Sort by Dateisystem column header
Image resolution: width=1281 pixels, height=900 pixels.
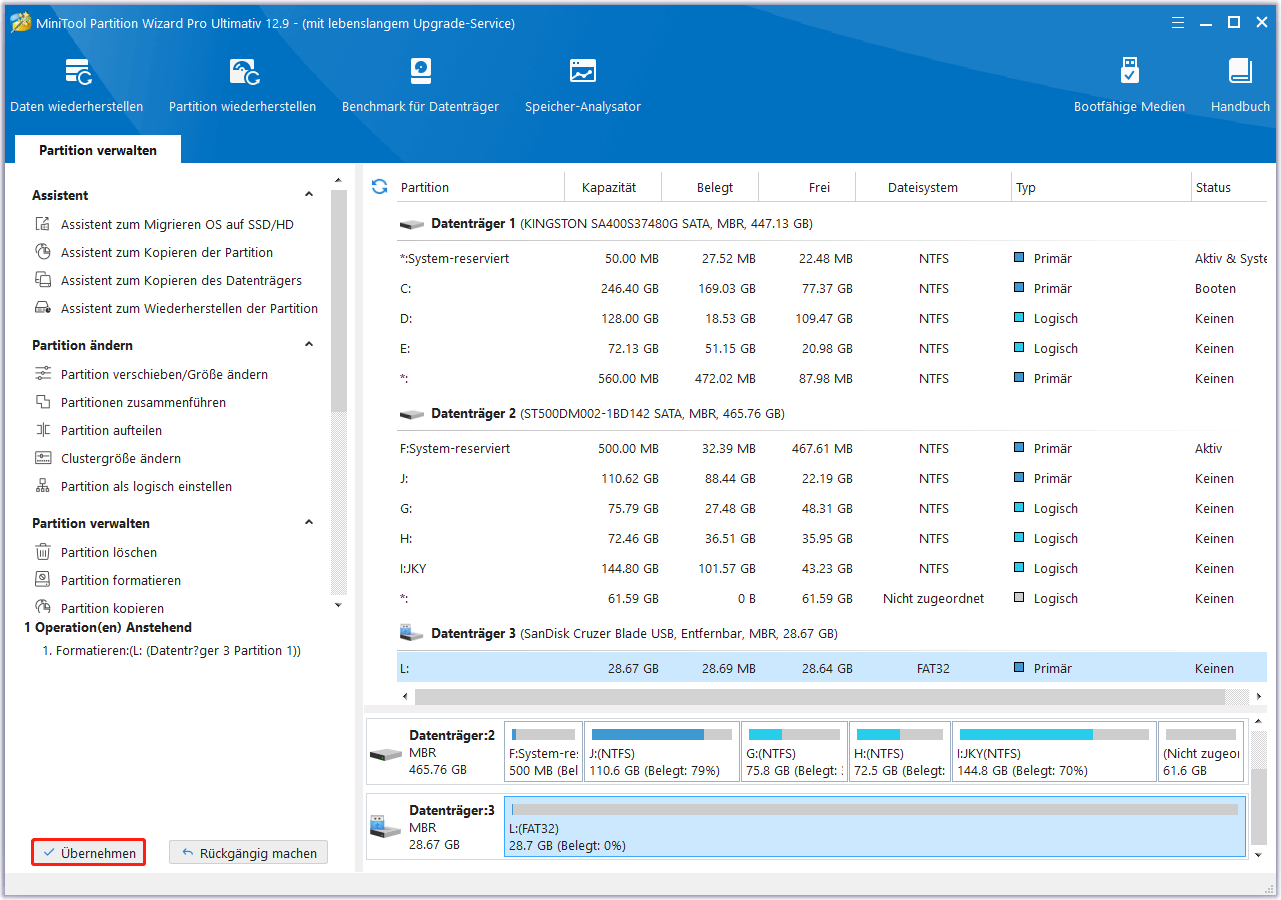tap(923, 188)
